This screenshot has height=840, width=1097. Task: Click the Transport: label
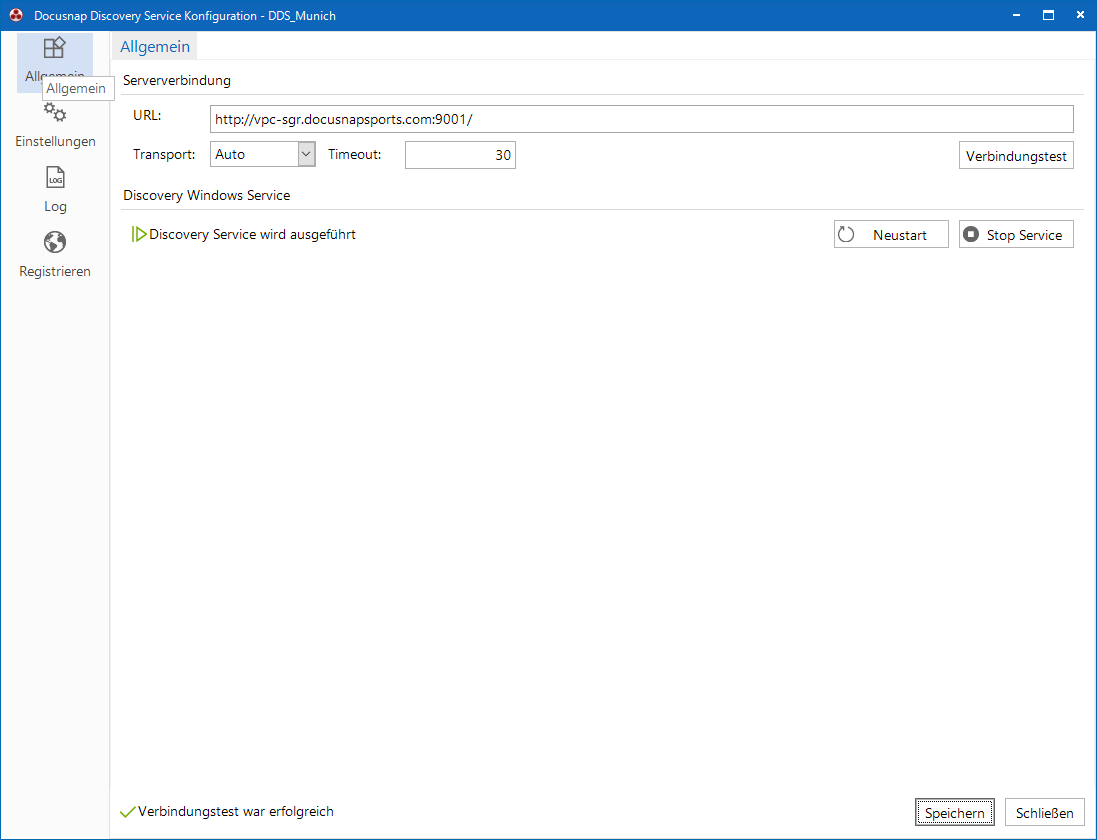(164, 155)
